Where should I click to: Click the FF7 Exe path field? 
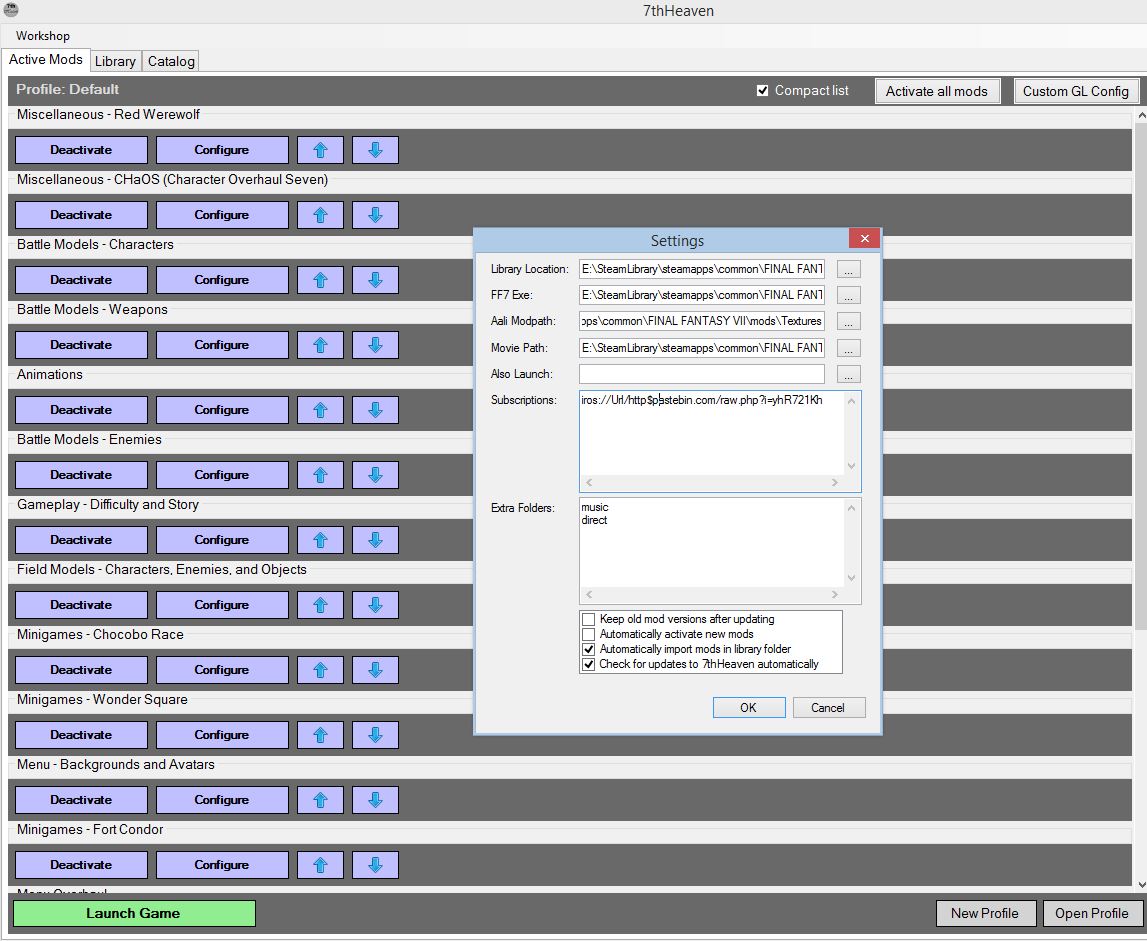(x=702, y=295)
